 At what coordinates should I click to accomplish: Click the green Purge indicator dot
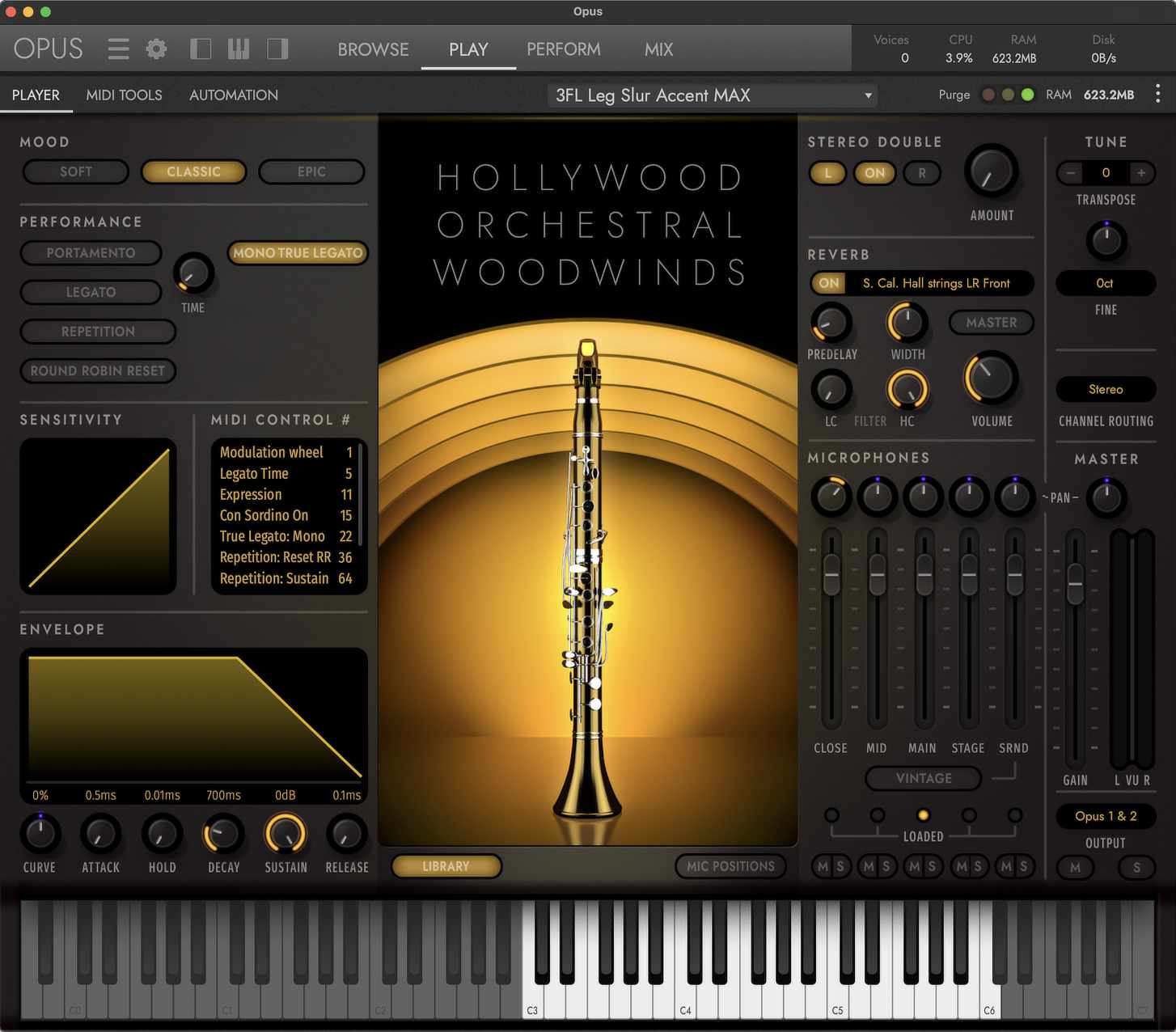tap(1027, 95)
